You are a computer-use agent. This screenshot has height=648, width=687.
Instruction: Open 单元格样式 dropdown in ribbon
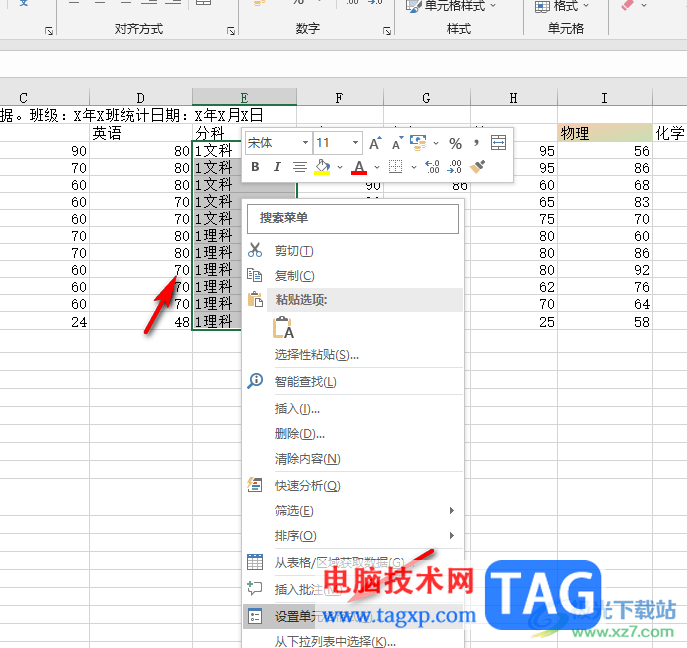pyautogui.click(x=452, y=6)
